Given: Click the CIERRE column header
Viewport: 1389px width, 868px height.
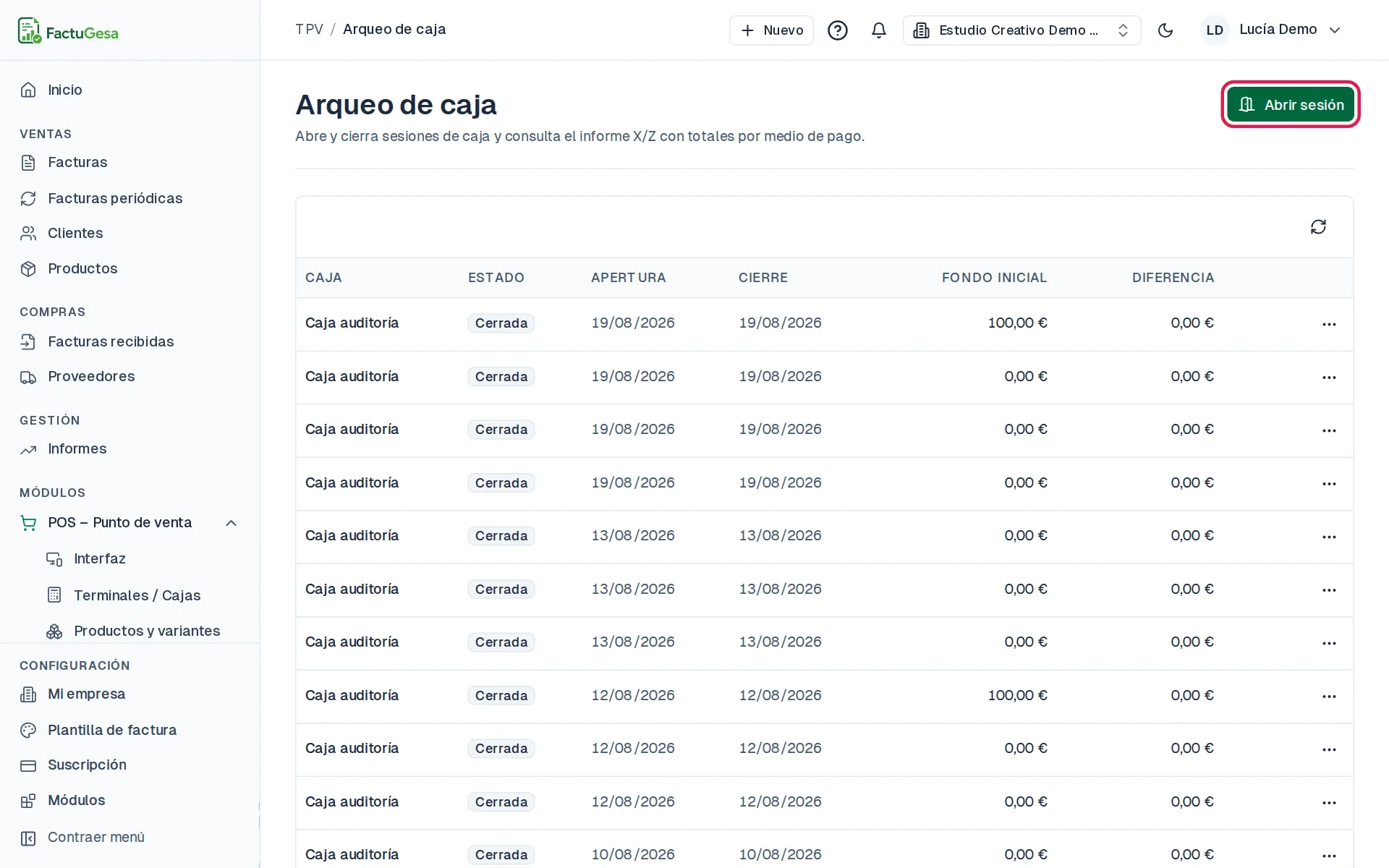Looking at the screenshot, I should 763,278.
